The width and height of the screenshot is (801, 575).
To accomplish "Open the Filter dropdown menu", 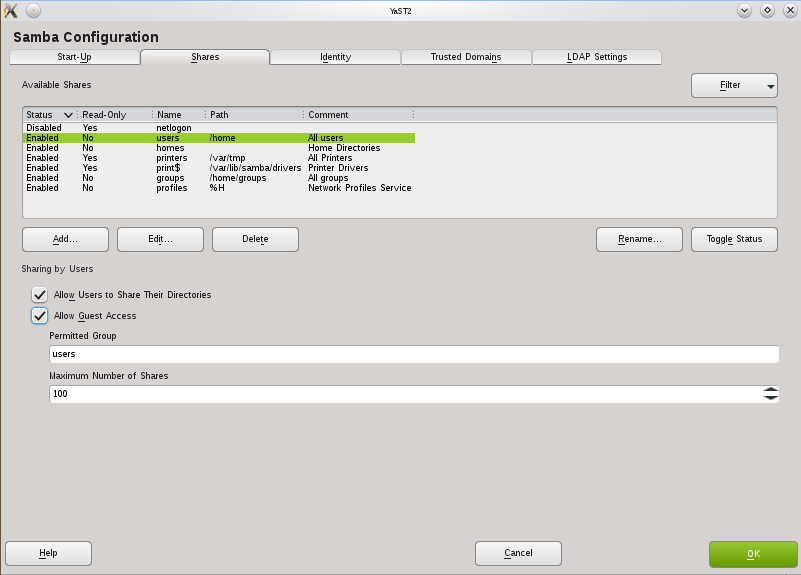I will pos(734,85).
